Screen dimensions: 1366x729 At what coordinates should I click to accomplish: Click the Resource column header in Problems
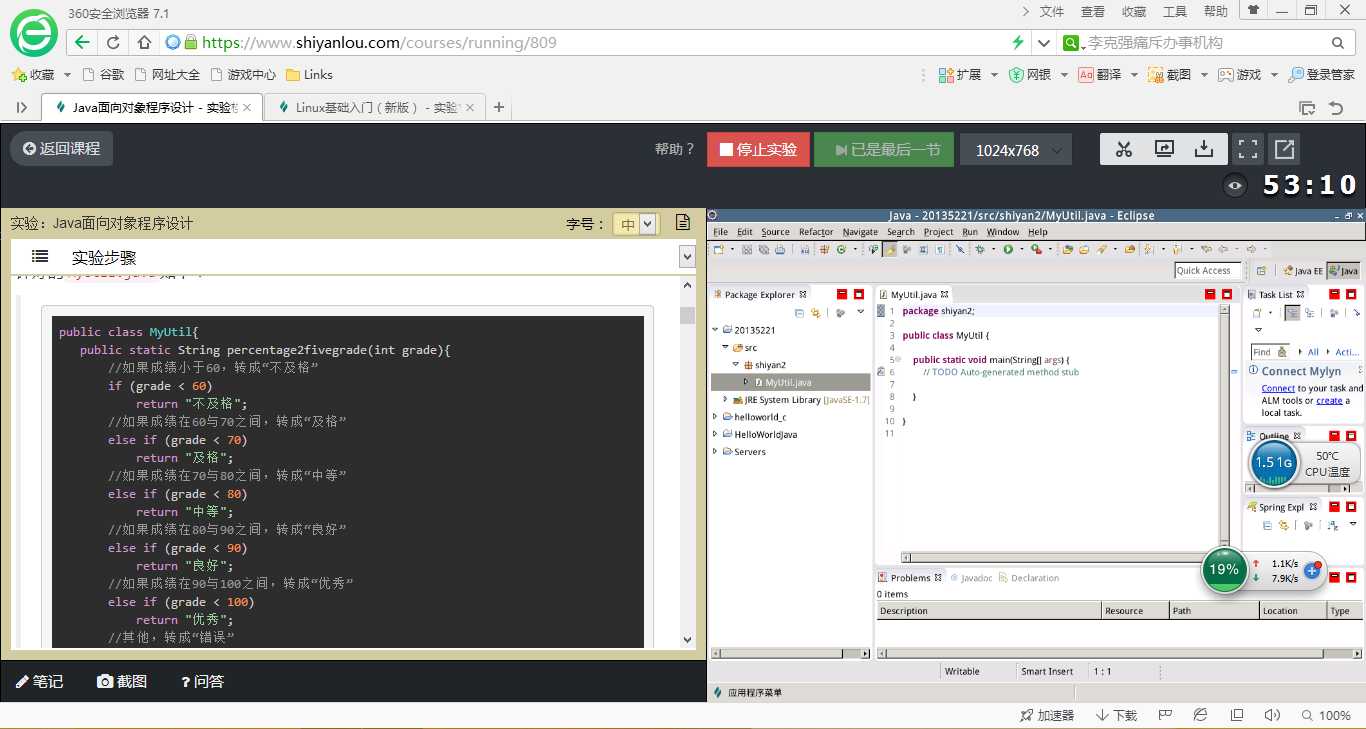(1135, 610)
